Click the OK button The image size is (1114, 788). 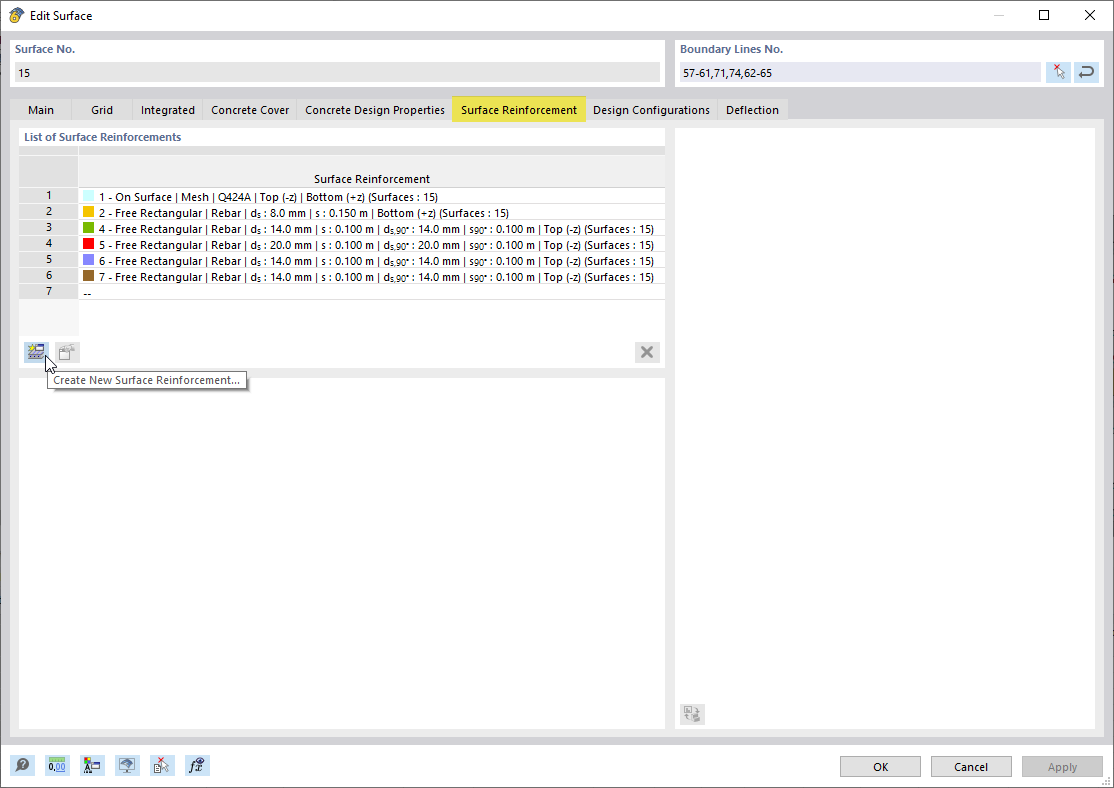880,767
